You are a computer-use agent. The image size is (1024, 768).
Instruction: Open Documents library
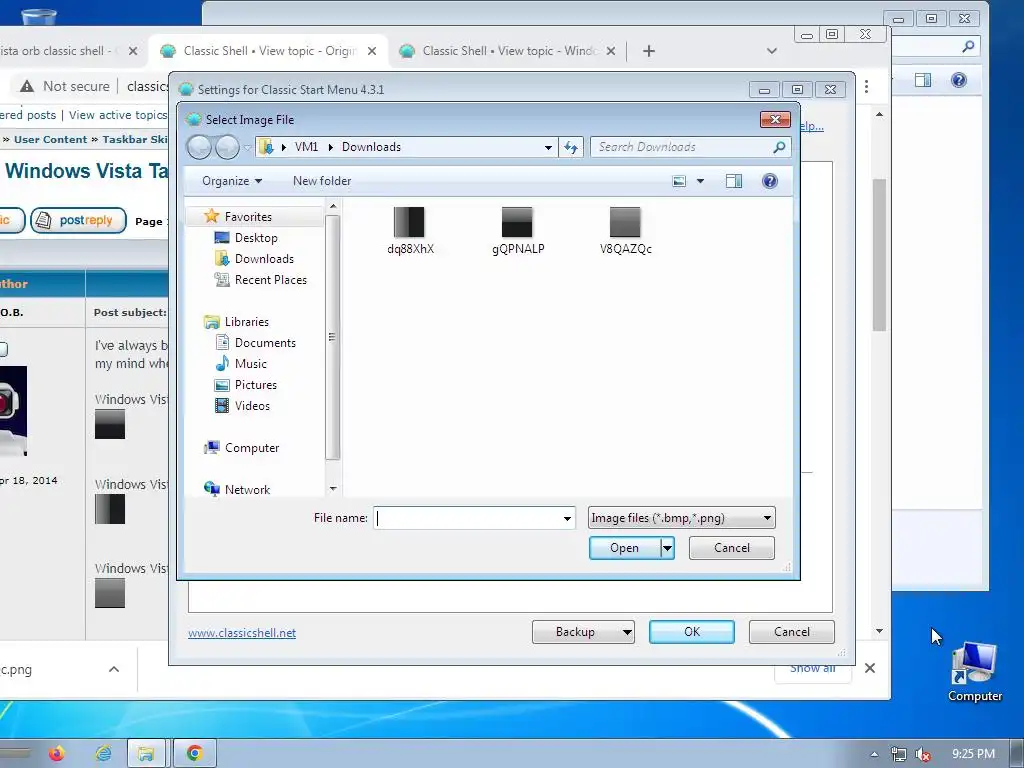coord(264,343)
